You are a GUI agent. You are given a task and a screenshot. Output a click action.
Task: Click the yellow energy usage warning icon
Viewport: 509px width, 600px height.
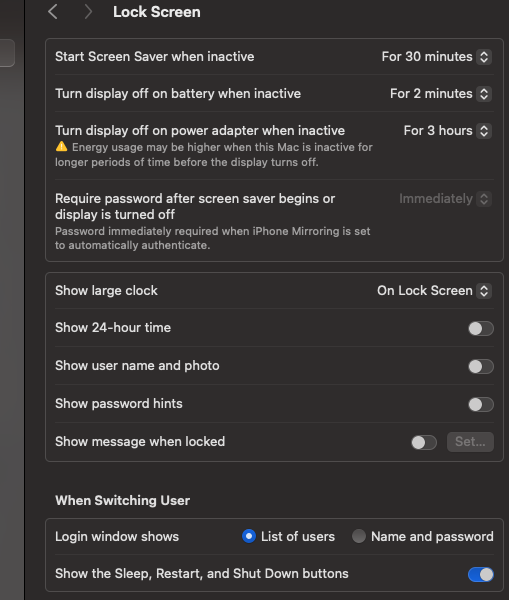pyautogui.click(x=61, y=147)
